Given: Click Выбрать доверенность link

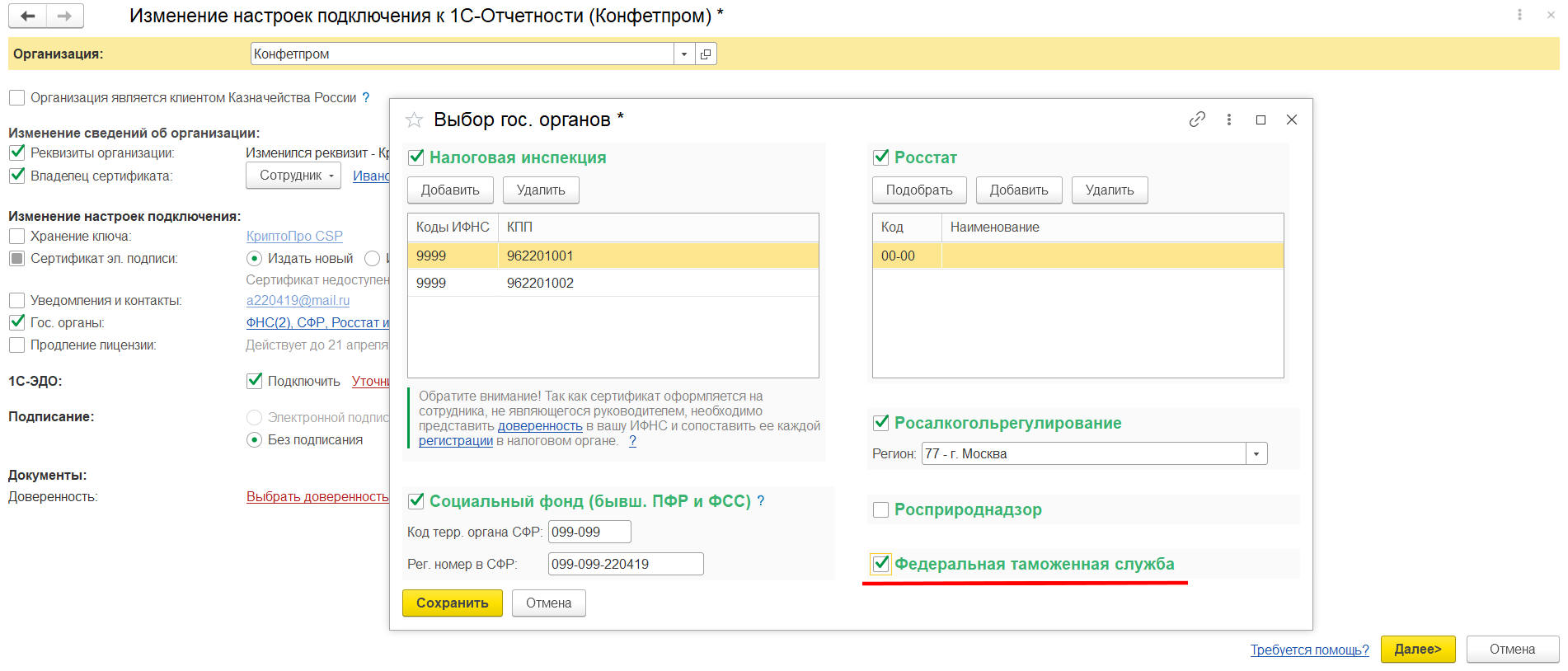Looking at the screenshot, I should click(x=317, y=496).
